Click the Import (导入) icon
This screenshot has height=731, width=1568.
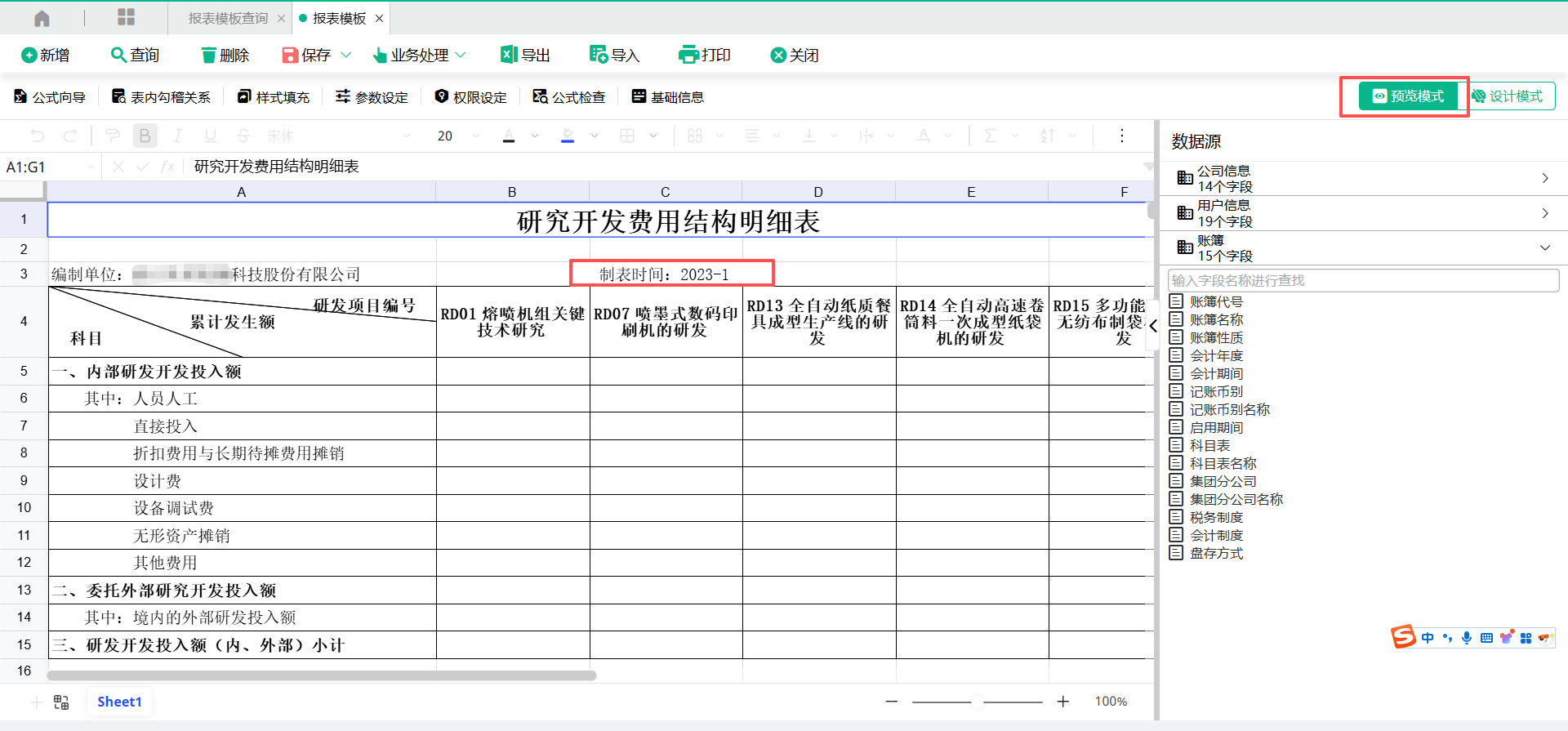599,55
